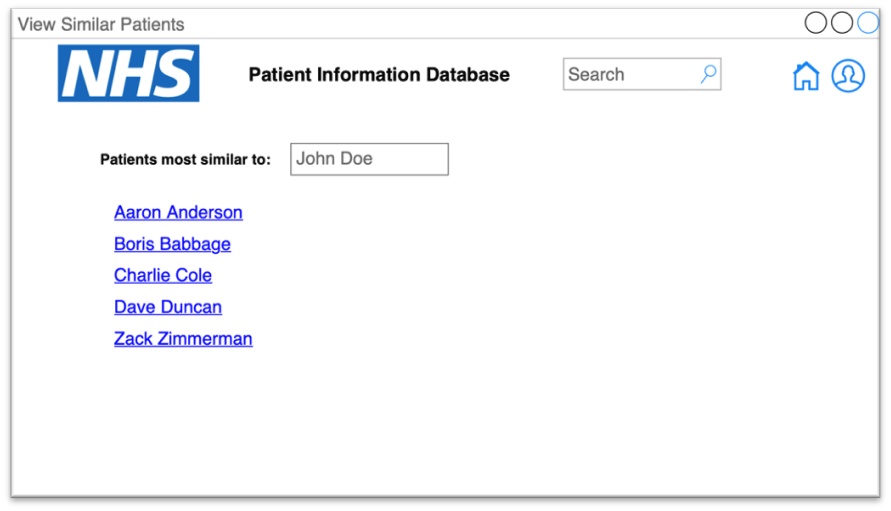Click the View Similar Patients window title

click(101, 24)
